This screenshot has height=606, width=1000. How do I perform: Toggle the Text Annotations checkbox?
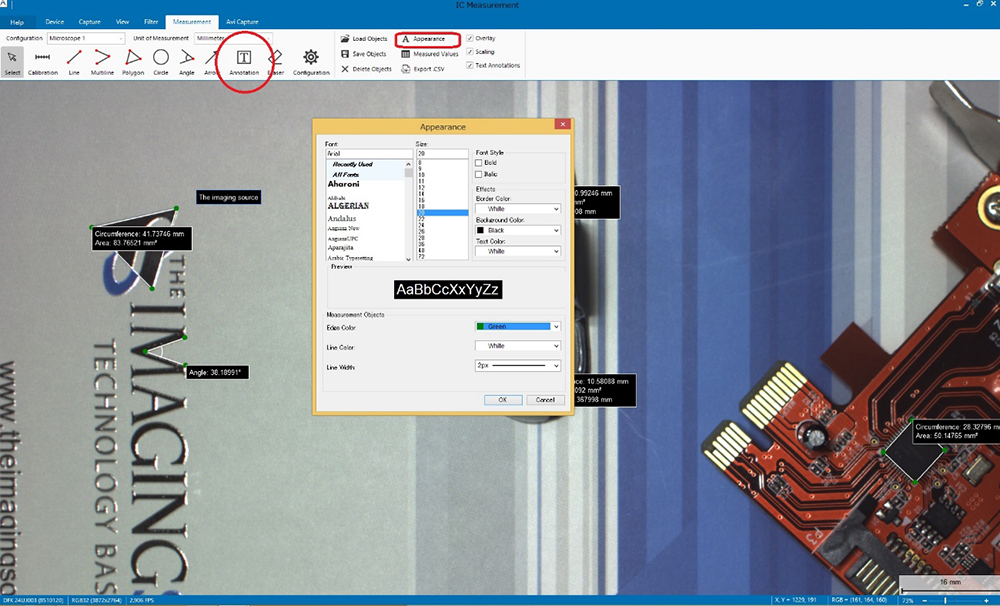[470, 65]
